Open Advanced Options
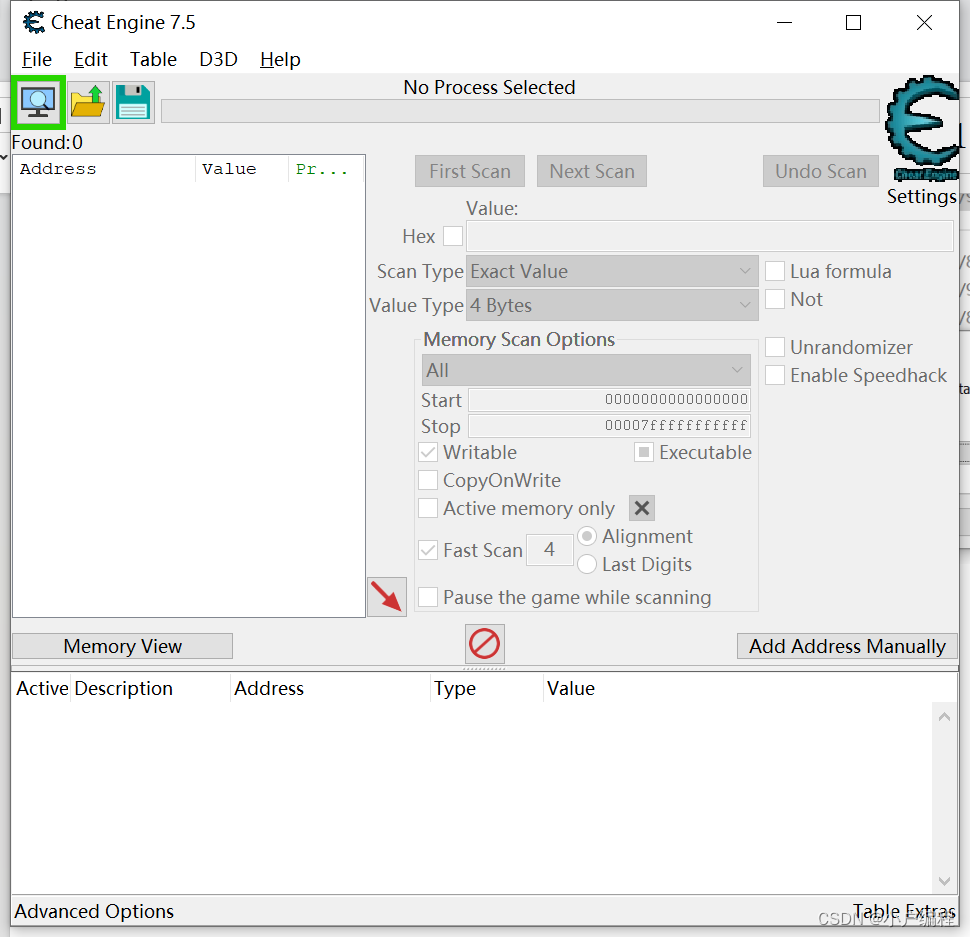The image size is (970, 937). pos(93,911)
